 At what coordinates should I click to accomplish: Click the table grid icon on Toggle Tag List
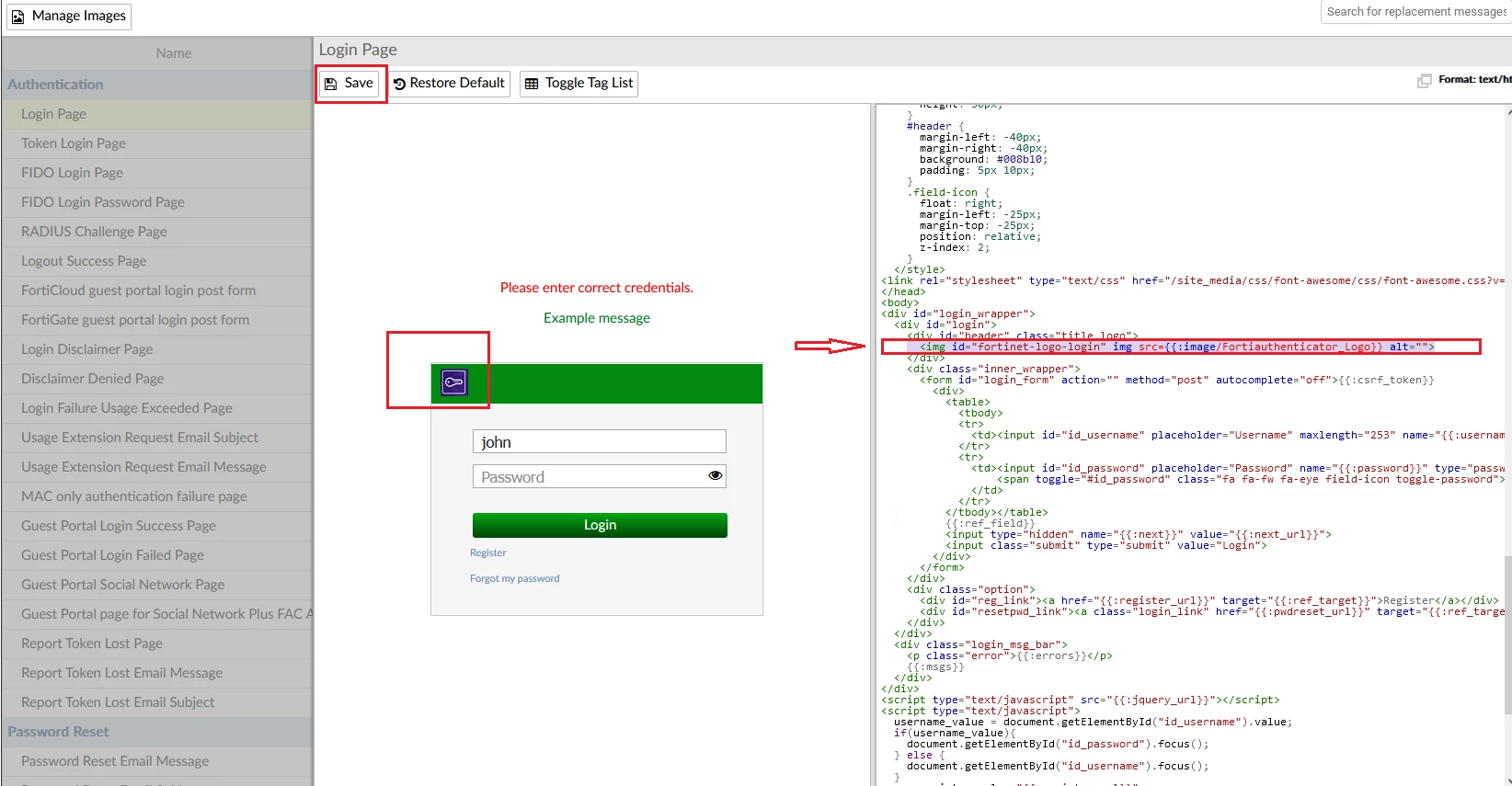tap(532, 84)
